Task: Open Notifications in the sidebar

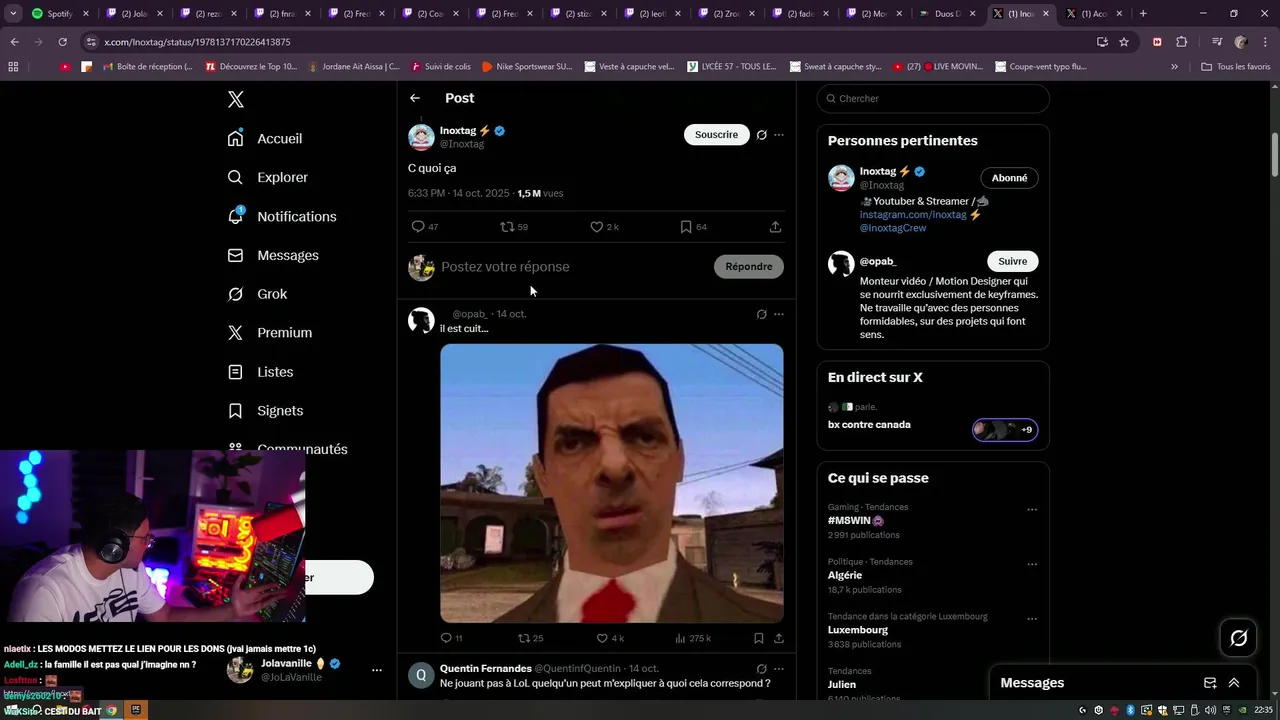Action: (282, 216)
